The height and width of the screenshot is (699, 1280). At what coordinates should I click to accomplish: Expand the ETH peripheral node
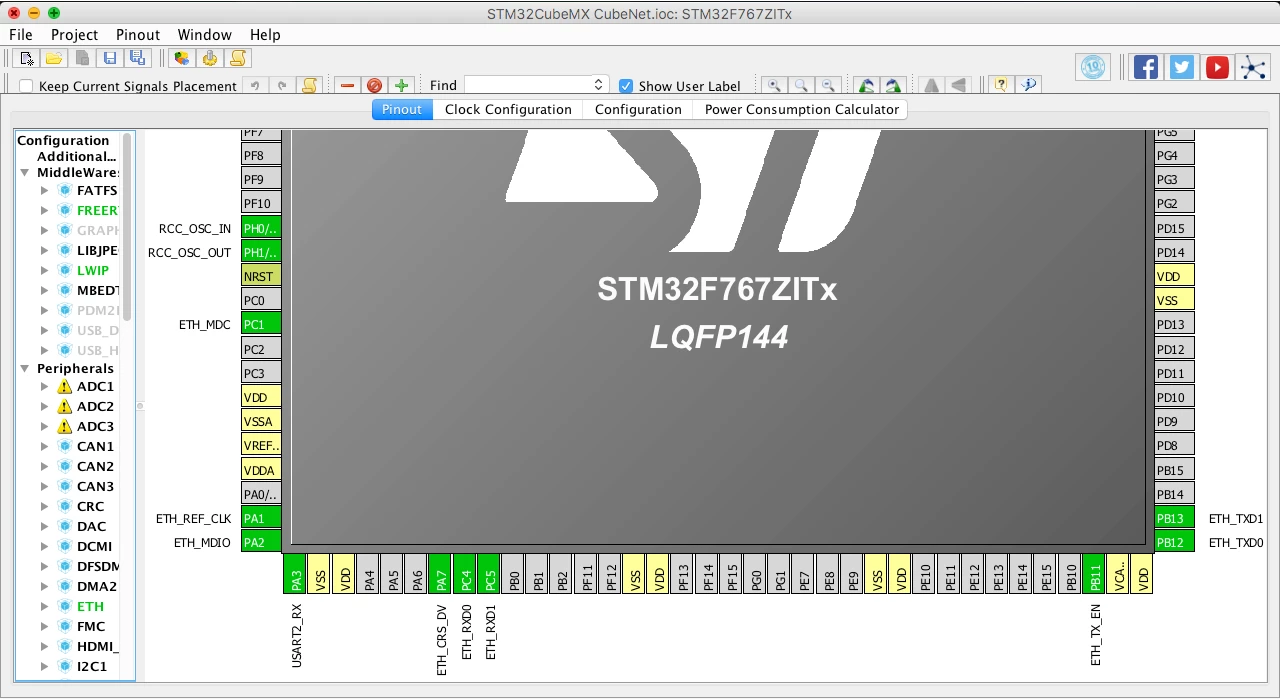click(44, 606)
